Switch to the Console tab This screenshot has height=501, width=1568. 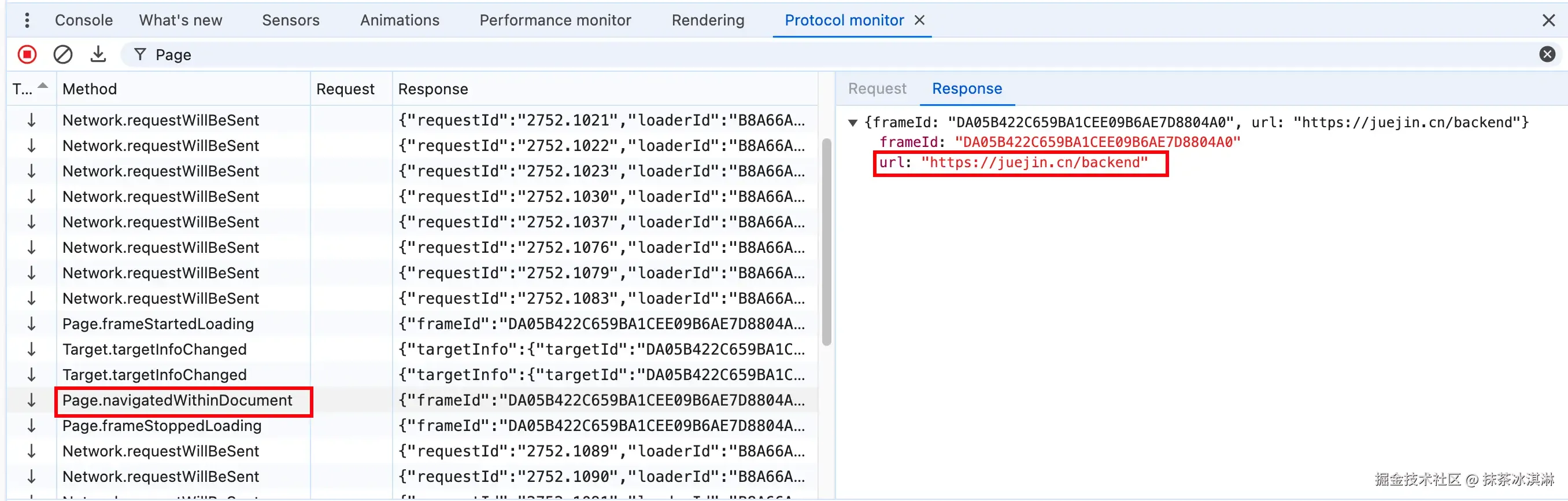click(83, 20)
